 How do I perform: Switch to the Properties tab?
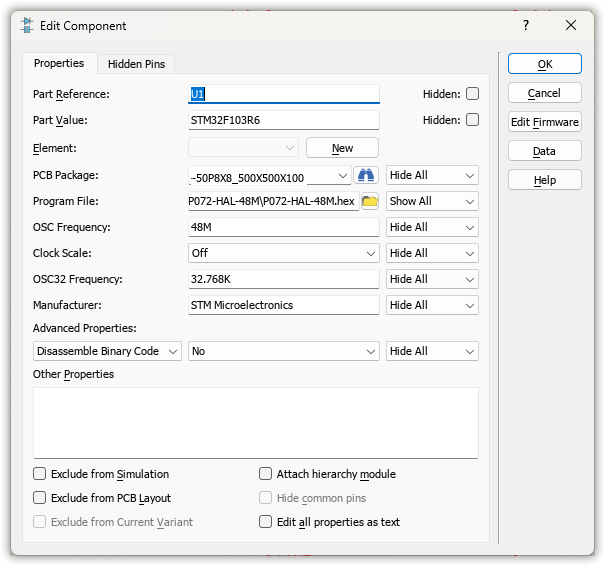click(59, 63)
